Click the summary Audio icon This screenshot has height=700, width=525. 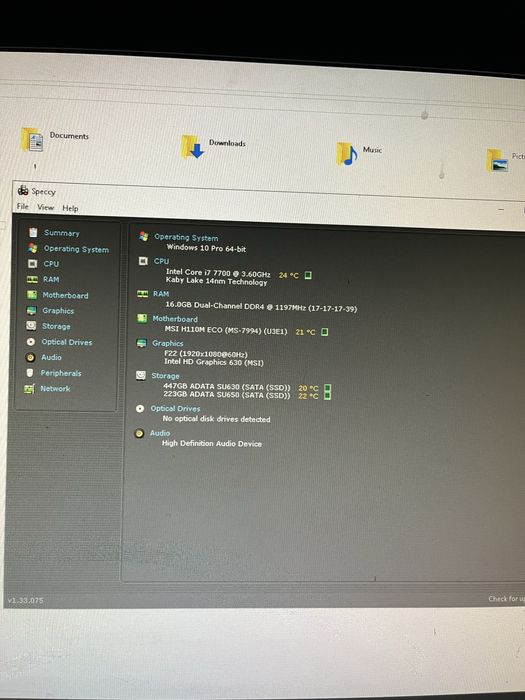139,433
